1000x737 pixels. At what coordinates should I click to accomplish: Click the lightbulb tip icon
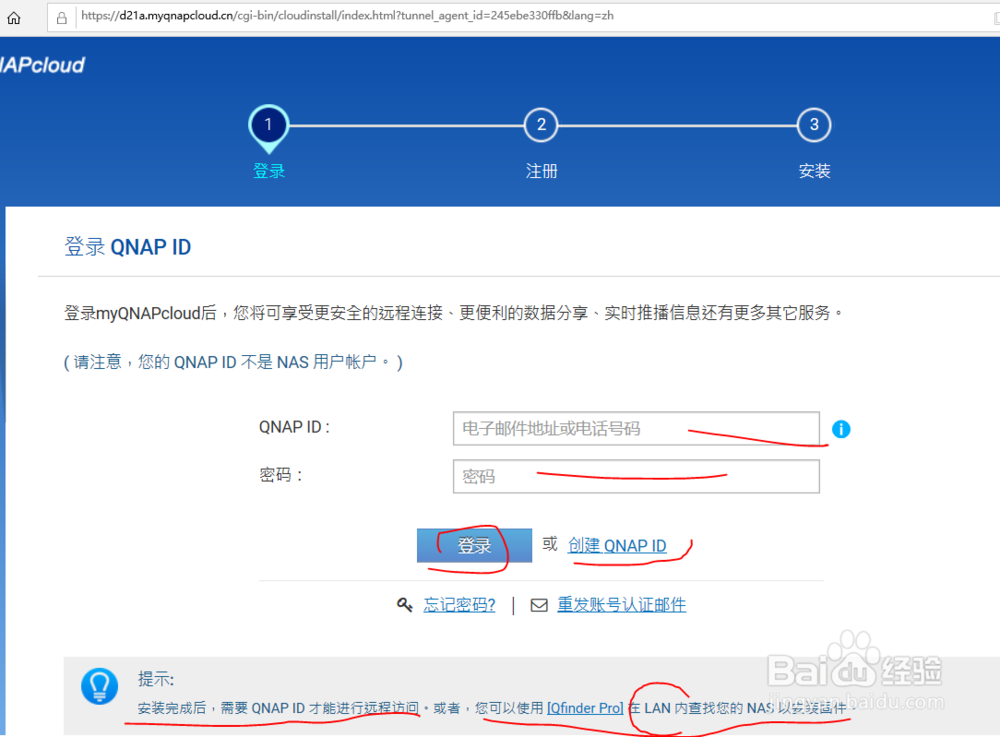[99, 686]
